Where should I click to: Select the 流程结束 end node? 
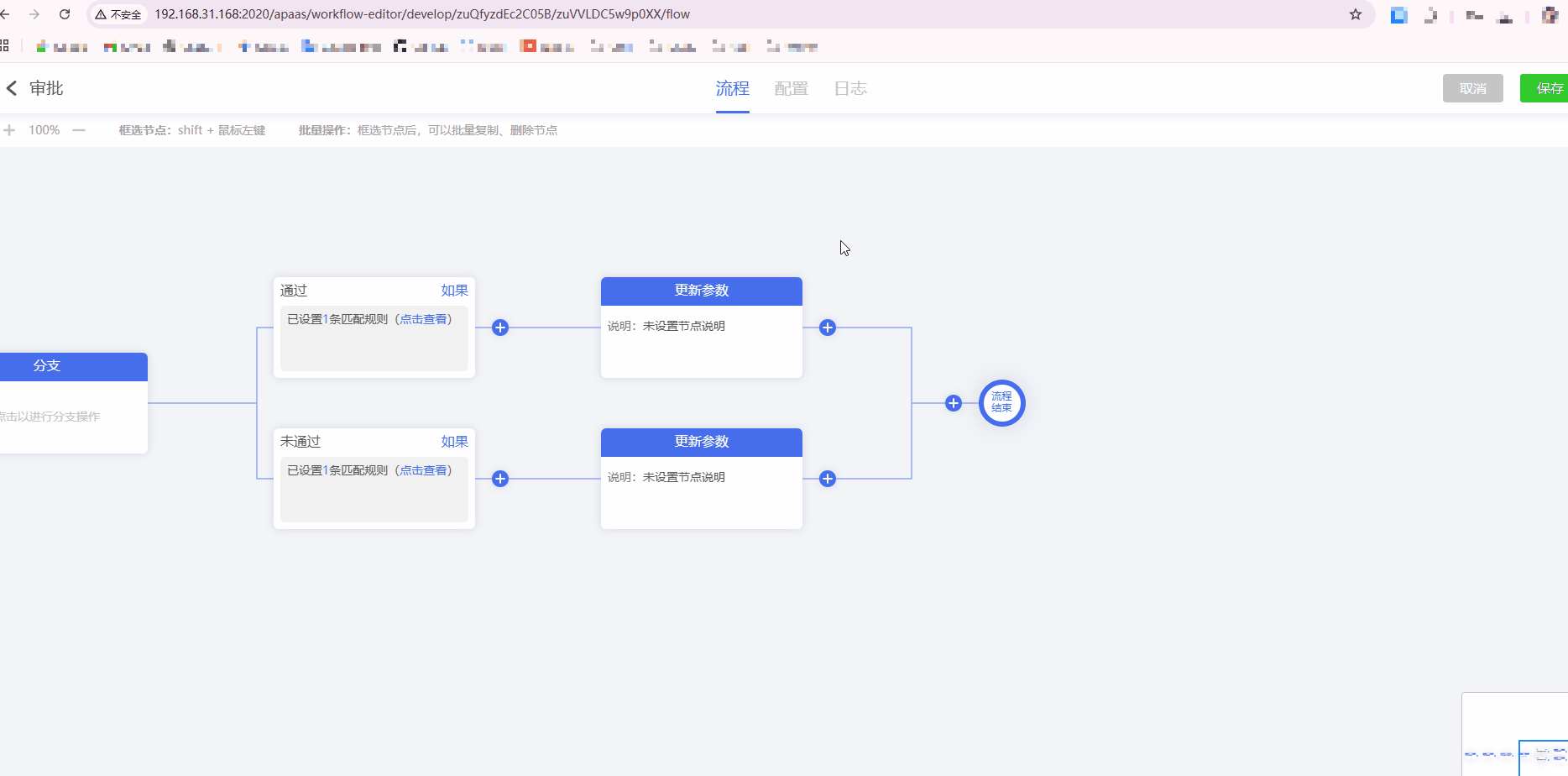pos(1002,403)
